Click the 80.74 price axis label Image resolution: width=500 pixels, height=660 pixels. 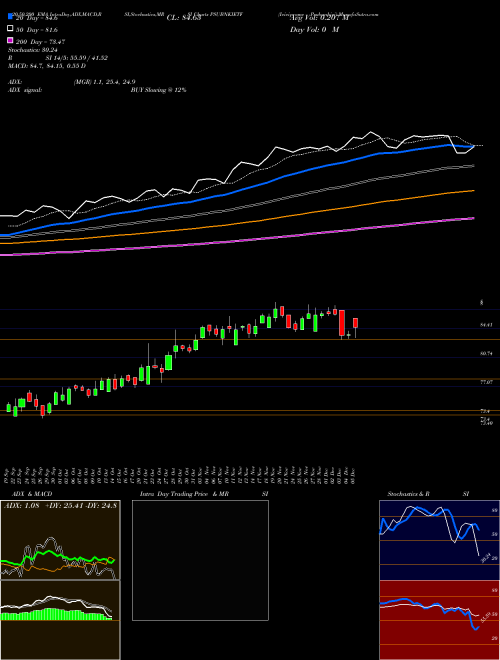tap(486, 354)
